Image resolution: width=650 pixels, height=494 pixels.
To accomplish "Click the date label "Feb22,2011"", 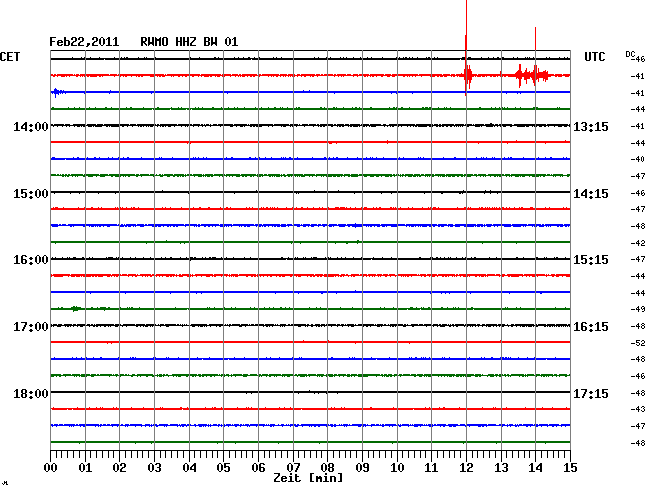I will (84, 42).
